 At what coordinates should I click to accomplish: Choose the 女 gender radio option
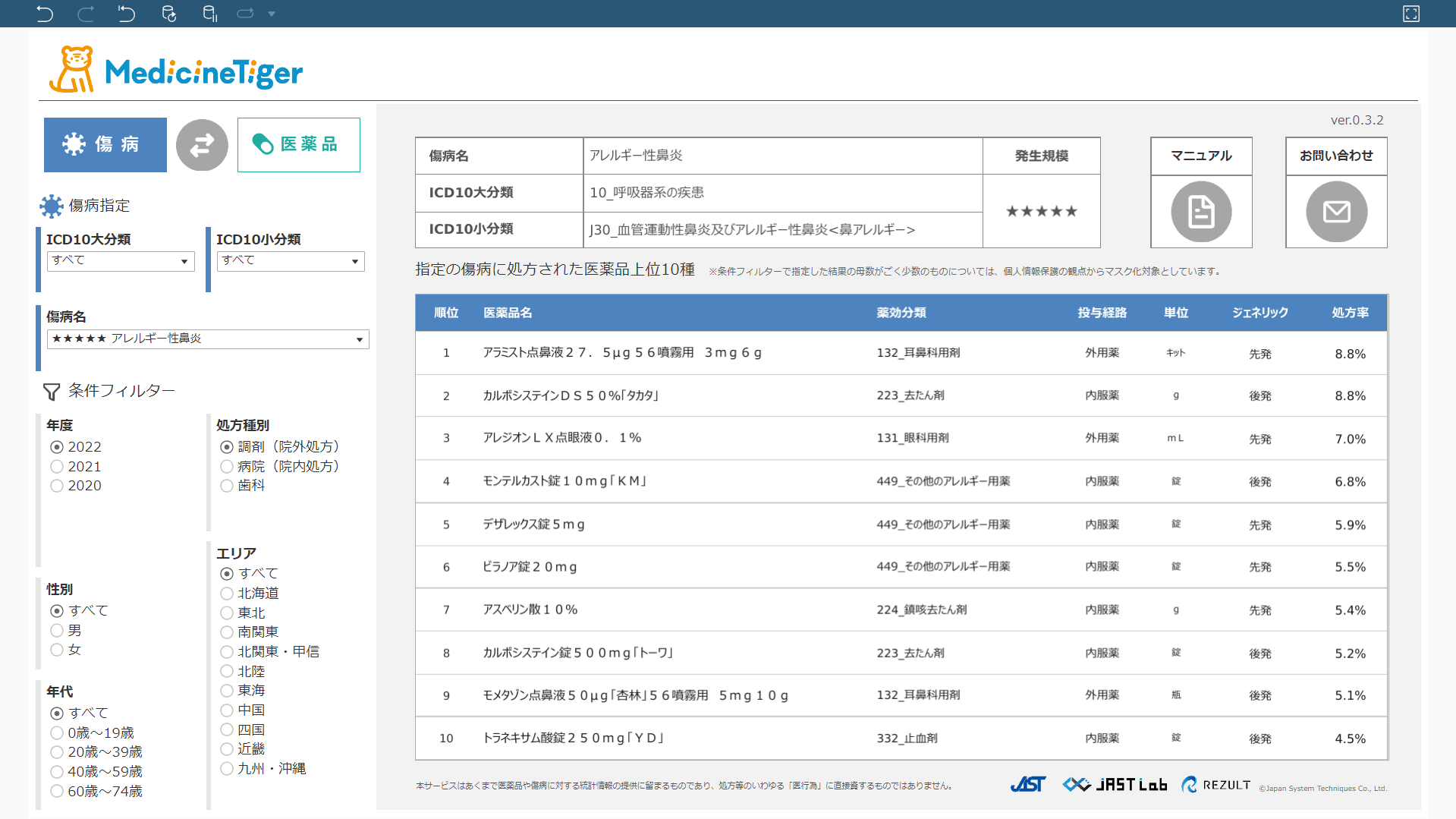[57, 650]
